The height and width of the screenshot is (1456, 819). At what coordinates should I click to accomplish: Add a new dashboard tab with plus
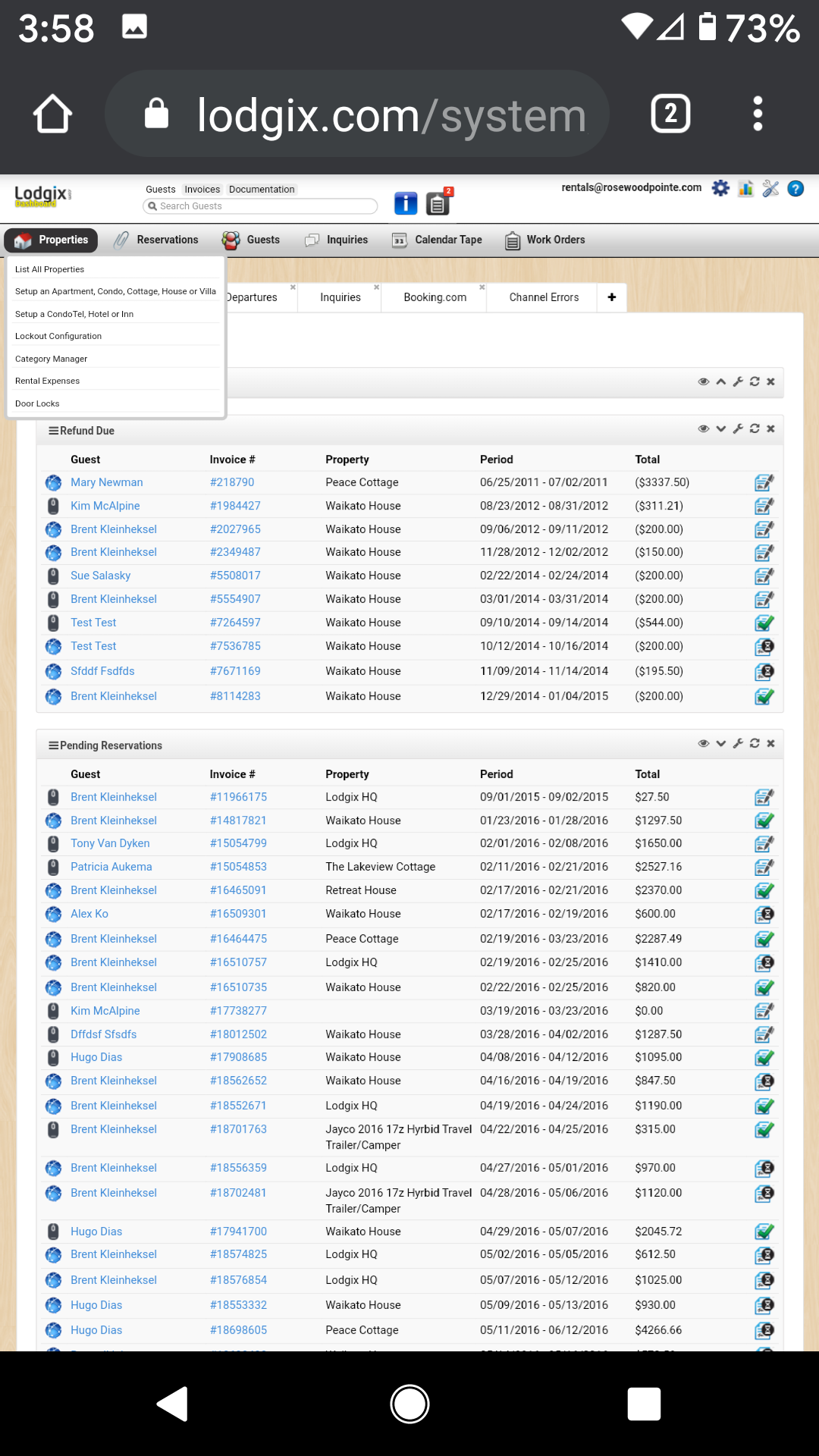(612, 297)
